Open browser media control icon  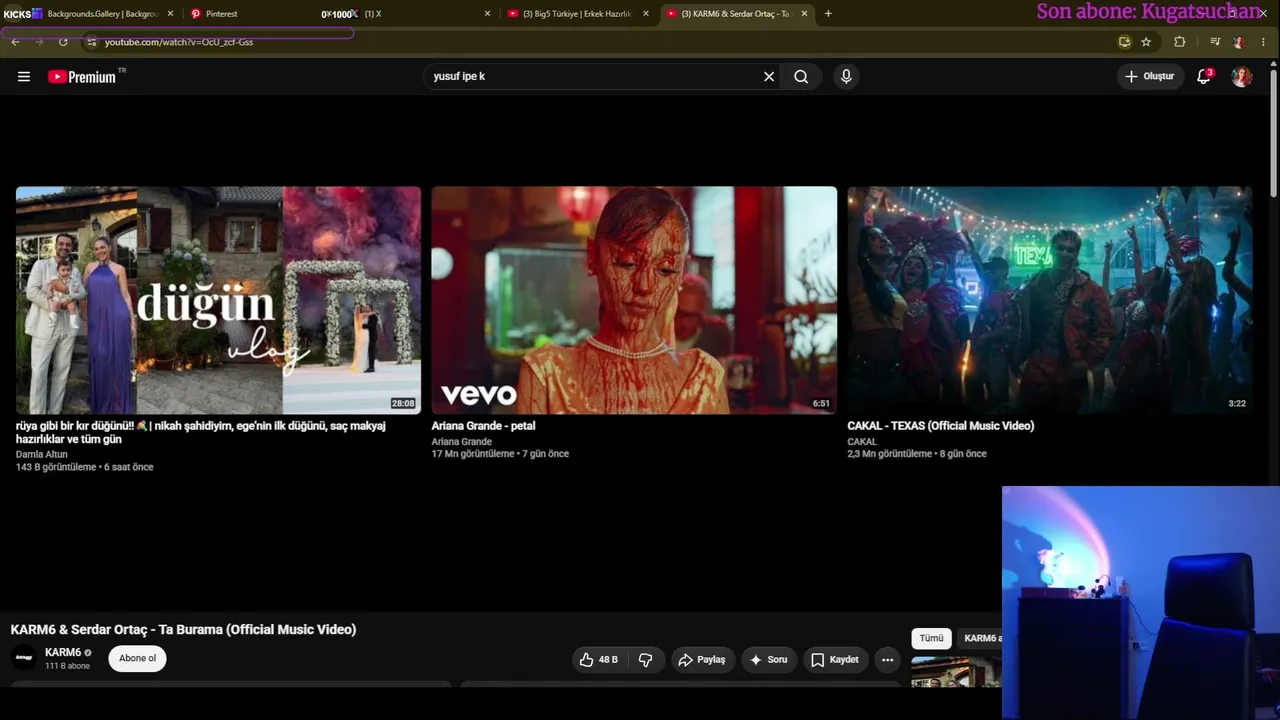1215,42
